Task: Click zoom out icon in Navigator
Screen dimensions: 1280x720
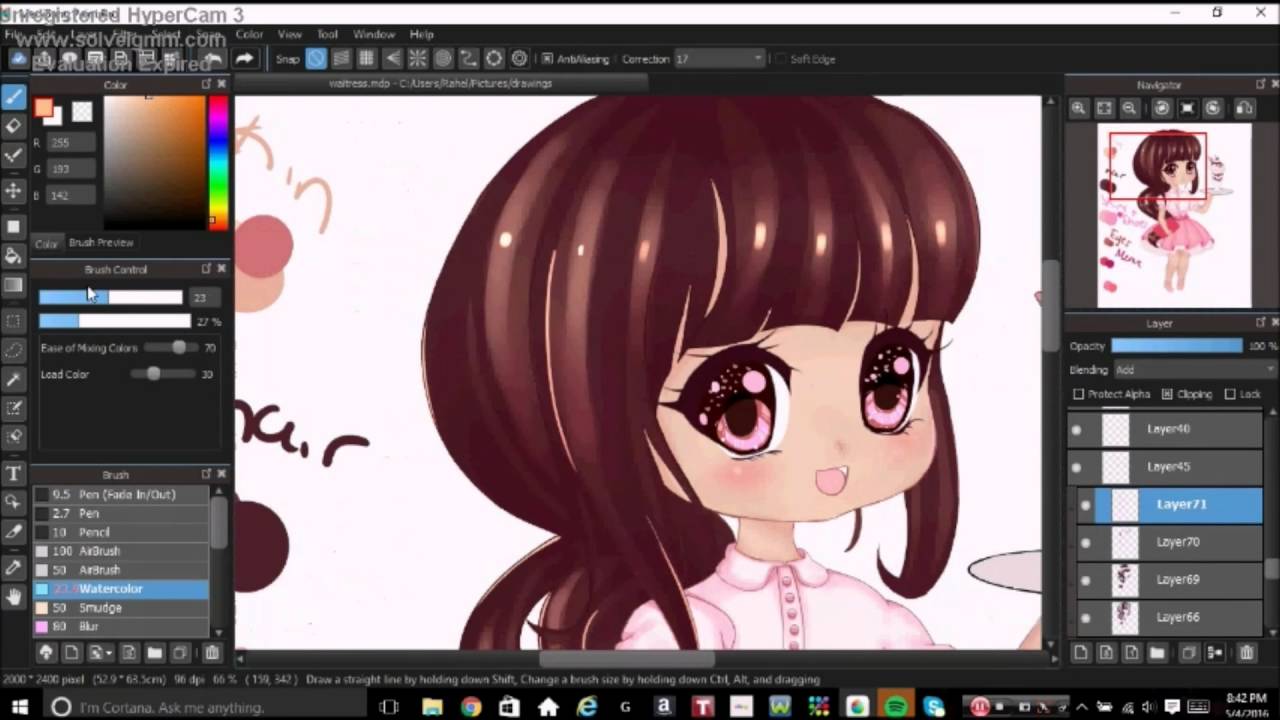Action: (1129, 108)
